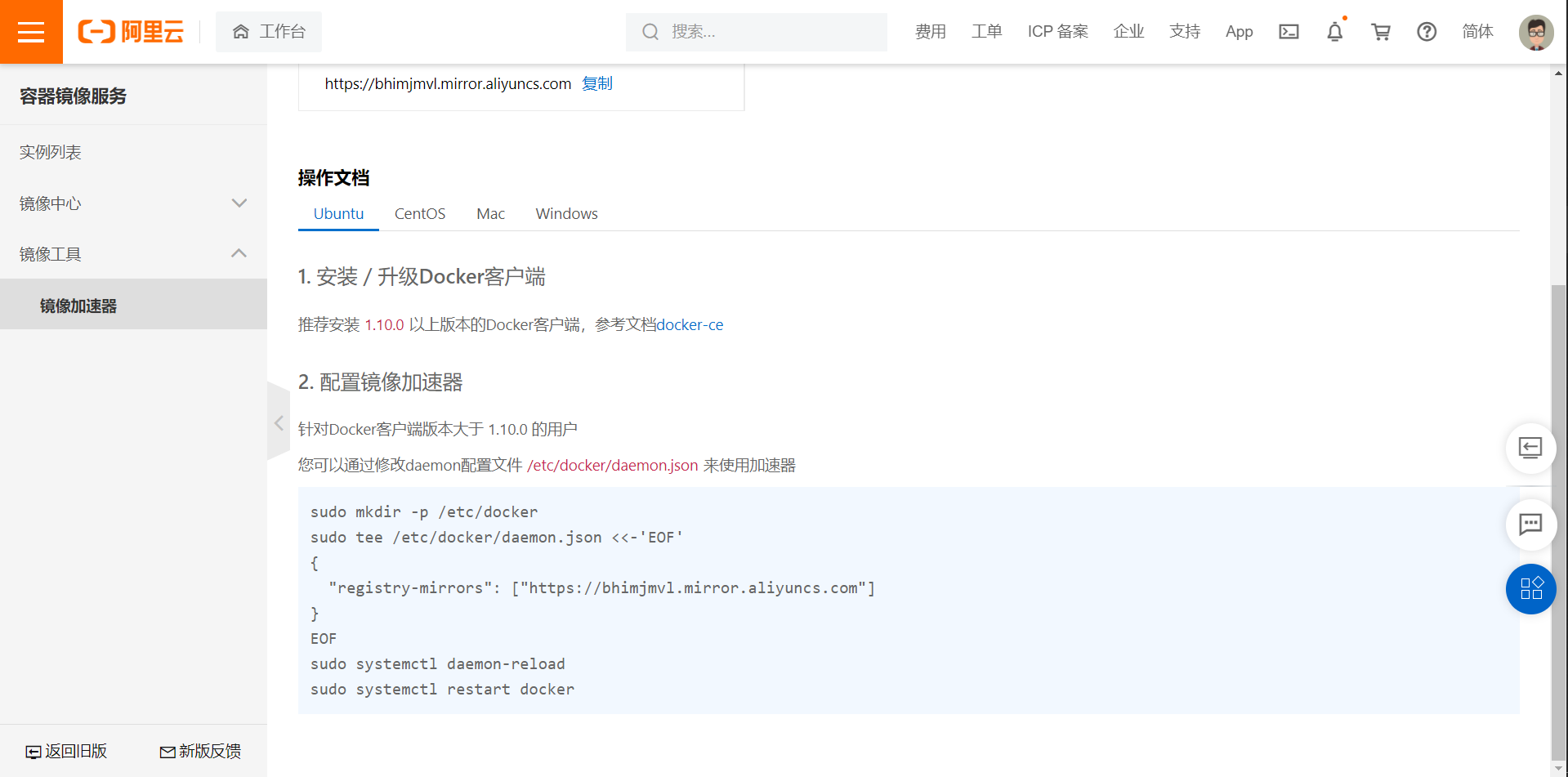Collapse the sidebar with the arrow handle
The image size is (1568, 777).
point(279,422)
